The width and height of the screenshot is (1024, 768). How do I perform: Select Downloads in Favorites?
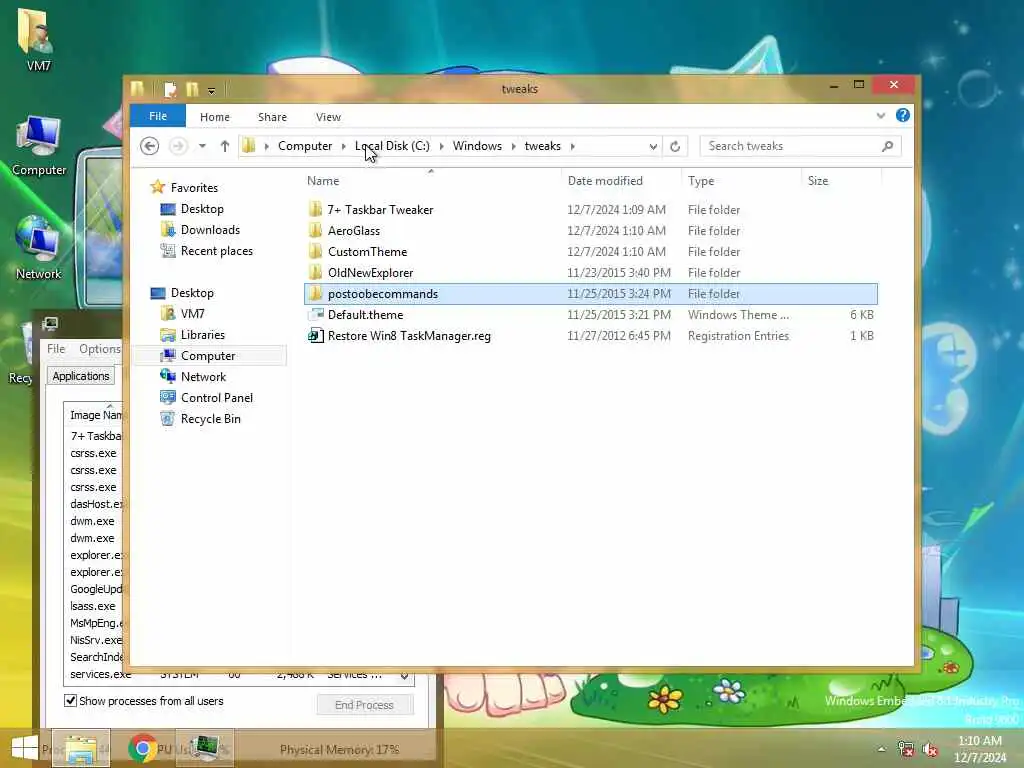pos(210,230)
